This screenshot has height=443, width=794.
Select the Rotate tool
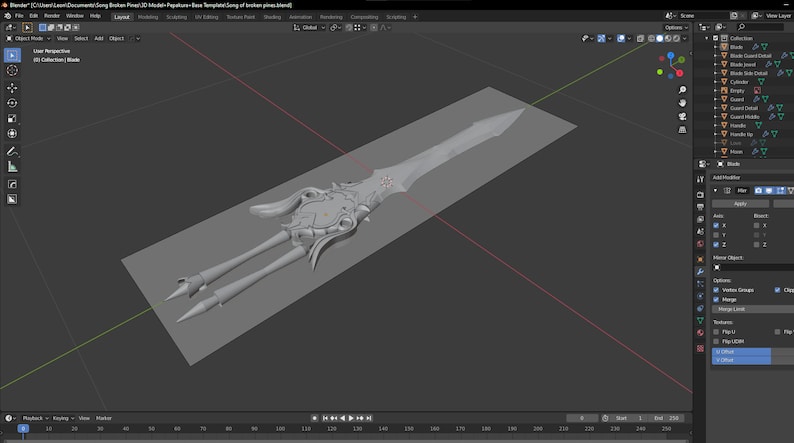tap(12, 103)
